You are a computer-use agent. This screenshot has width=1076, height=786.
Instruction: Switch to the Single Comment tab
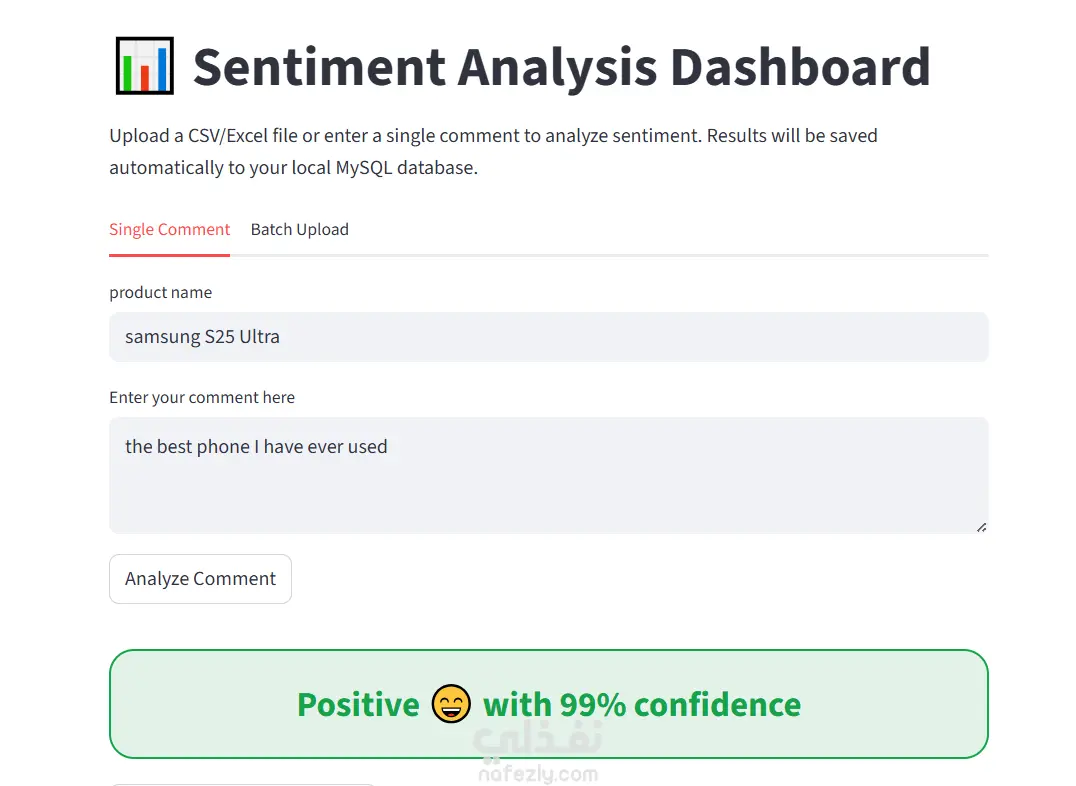(x=169, y=230)
